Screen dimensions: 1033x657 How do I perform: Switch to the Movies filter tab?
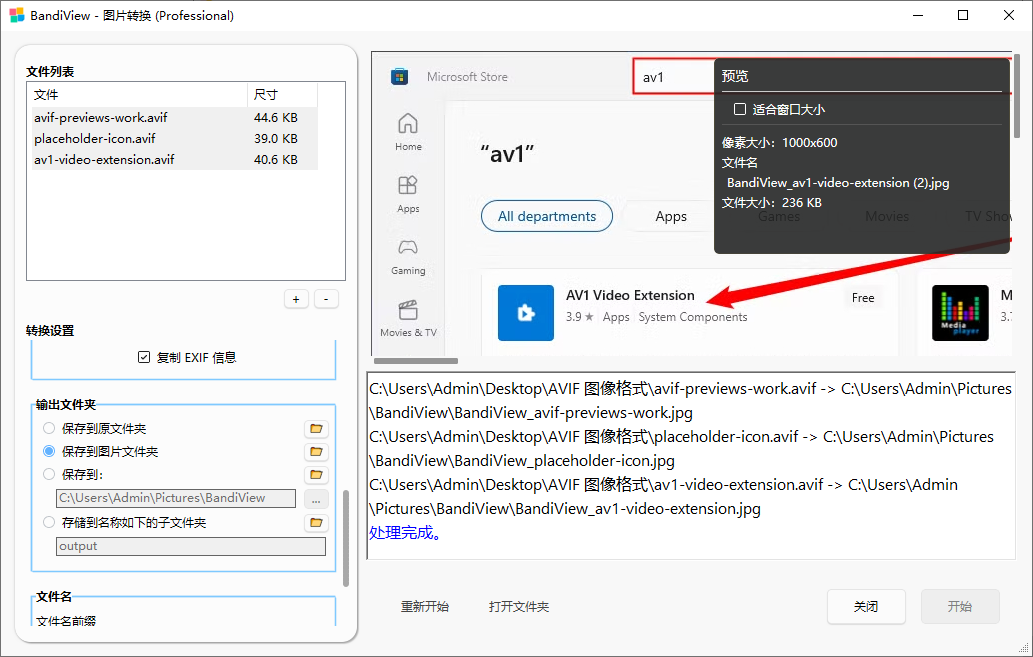(886, 216)
